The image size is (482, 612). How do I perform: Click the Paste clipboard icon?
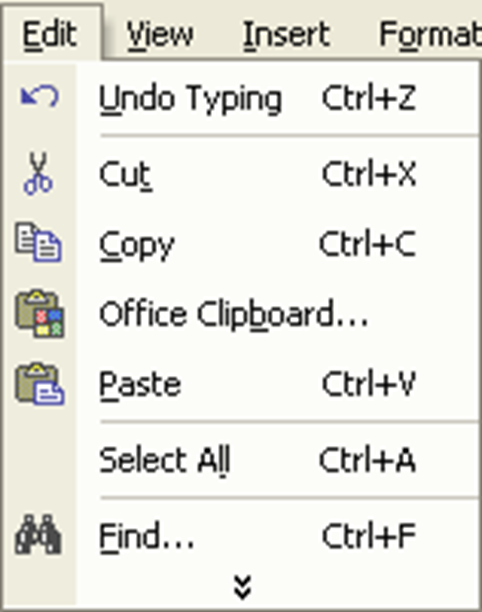(x=39, y=384)
